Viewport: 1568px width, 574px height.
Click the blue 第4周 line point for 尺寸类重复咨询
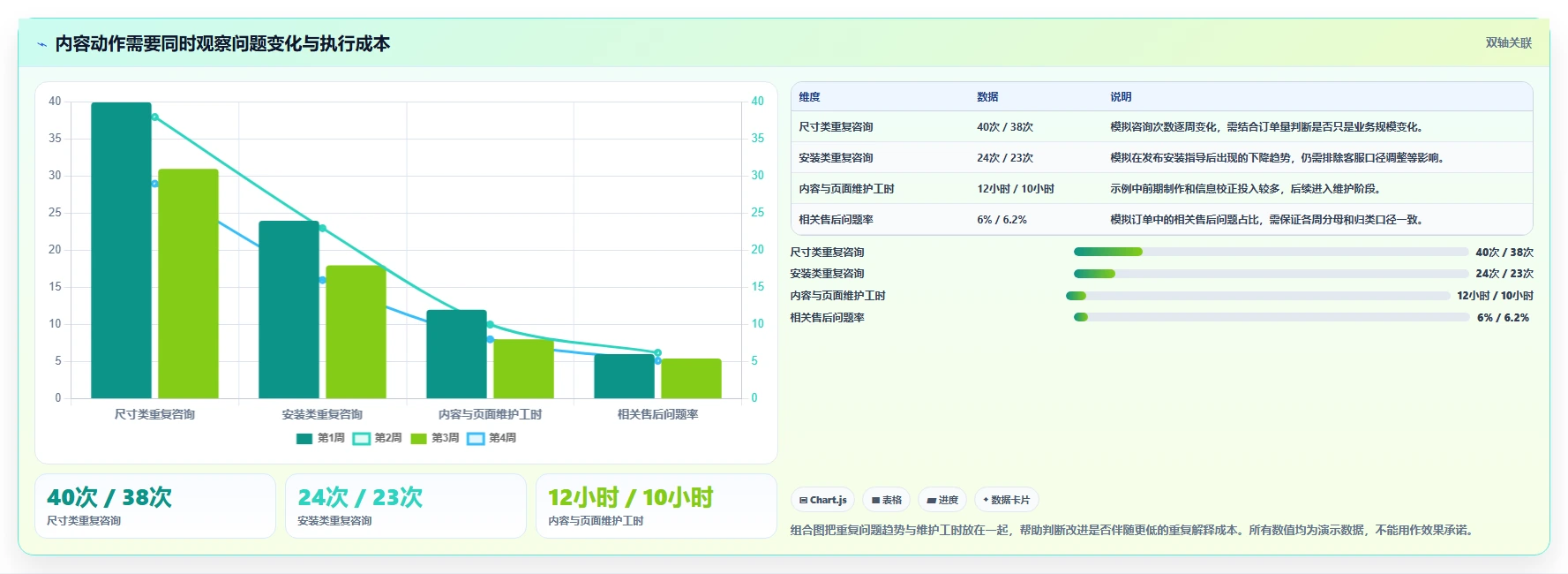[x=154, y=184]
